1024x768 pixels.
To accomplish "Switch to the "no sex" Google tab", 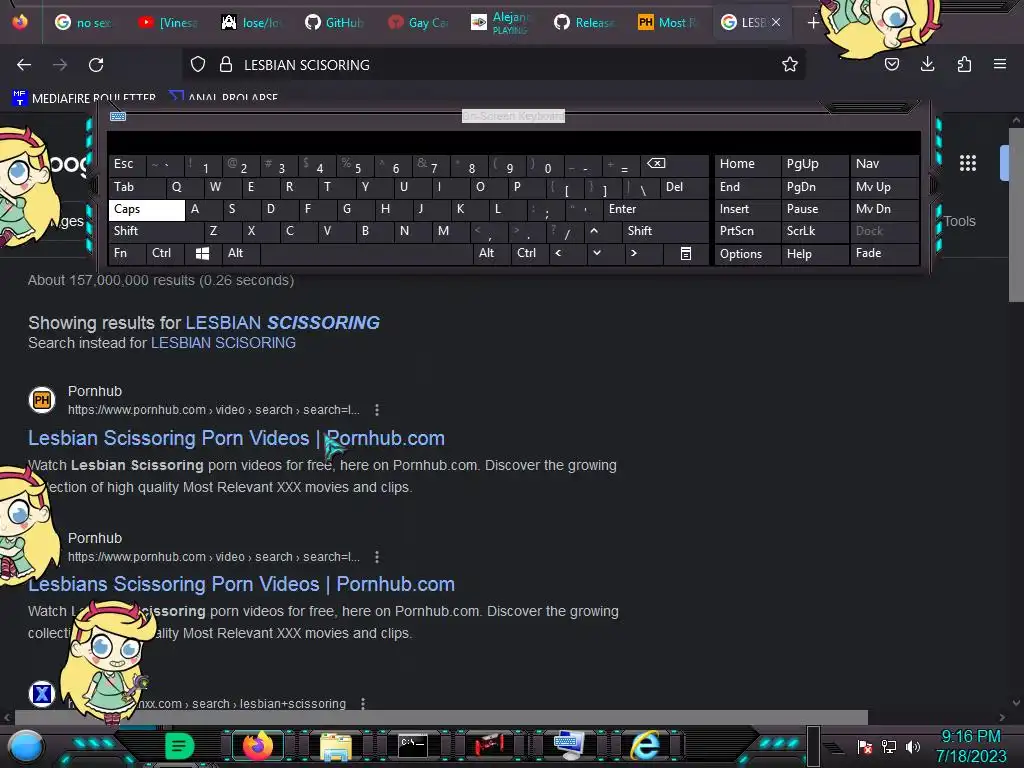I will (84, 23).
